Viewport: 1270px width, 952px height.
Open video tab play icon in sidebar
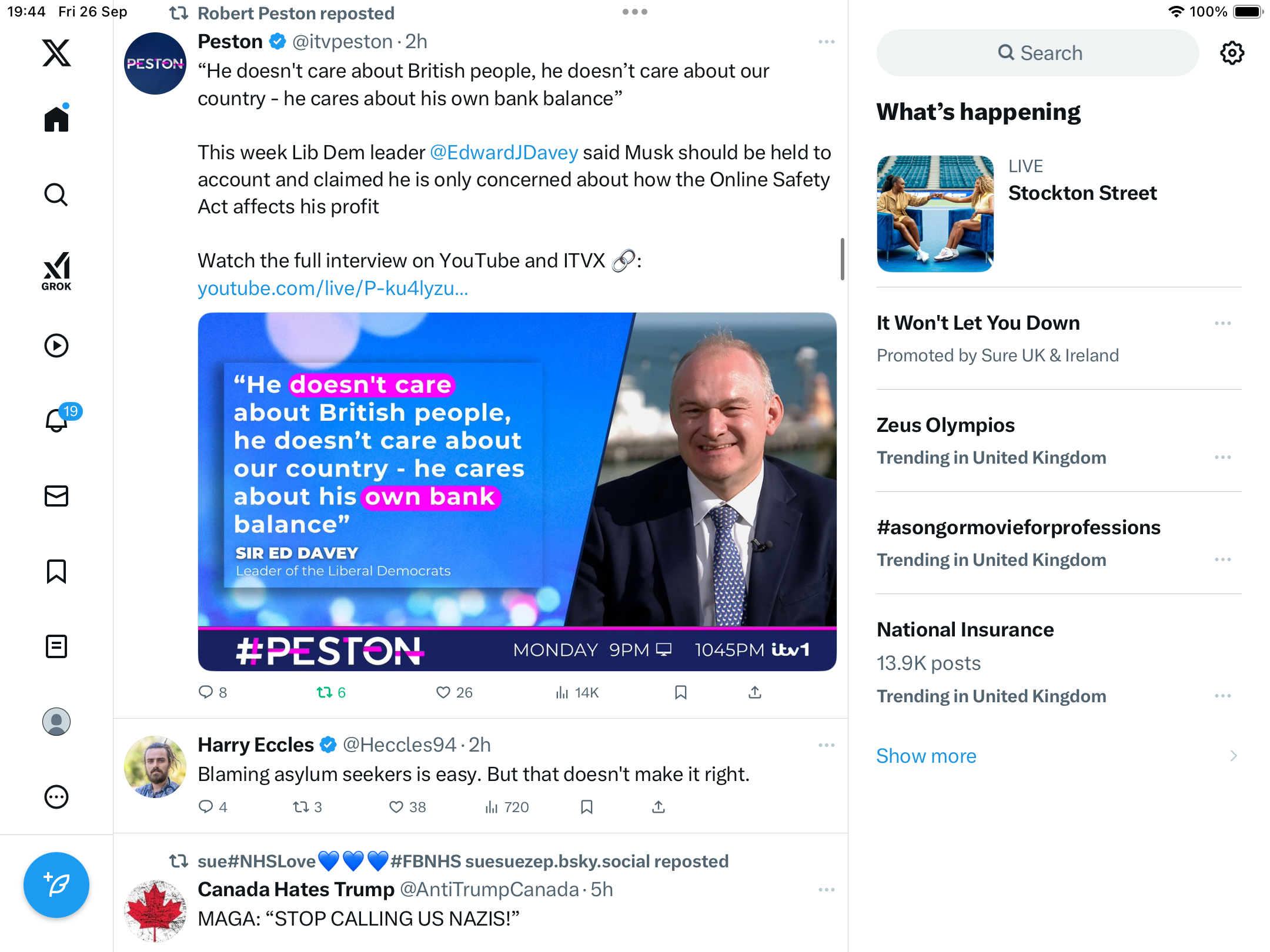56,346
